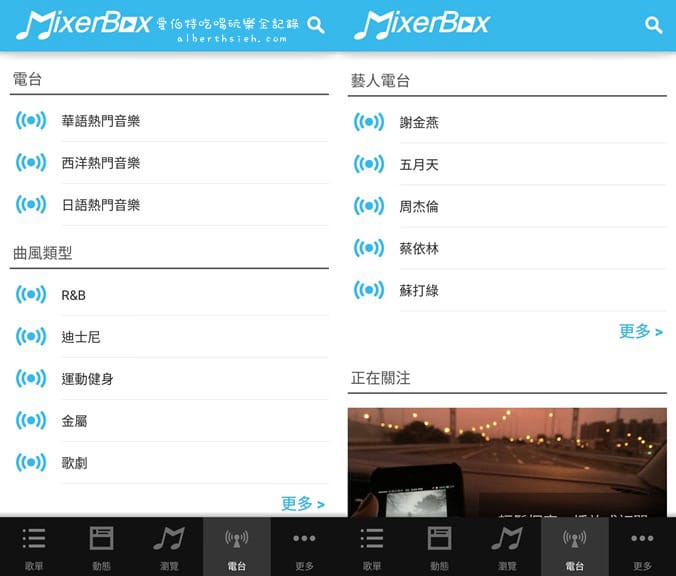Click the broadcast icon next to 周杰倫
Viewport: 676px width, 576px height.
point(369,206)
